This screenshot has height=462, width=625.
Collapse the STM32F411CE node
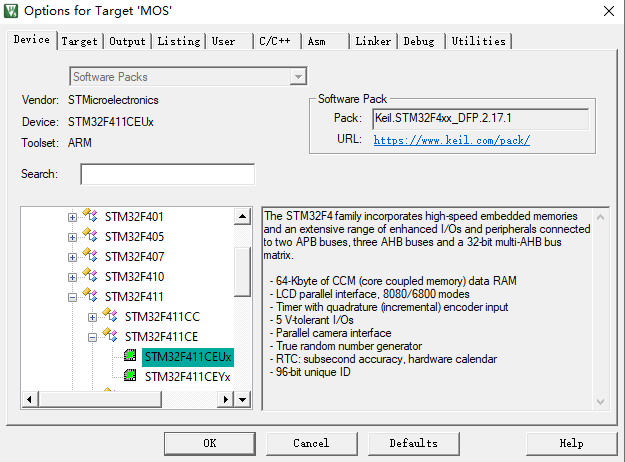92,337
